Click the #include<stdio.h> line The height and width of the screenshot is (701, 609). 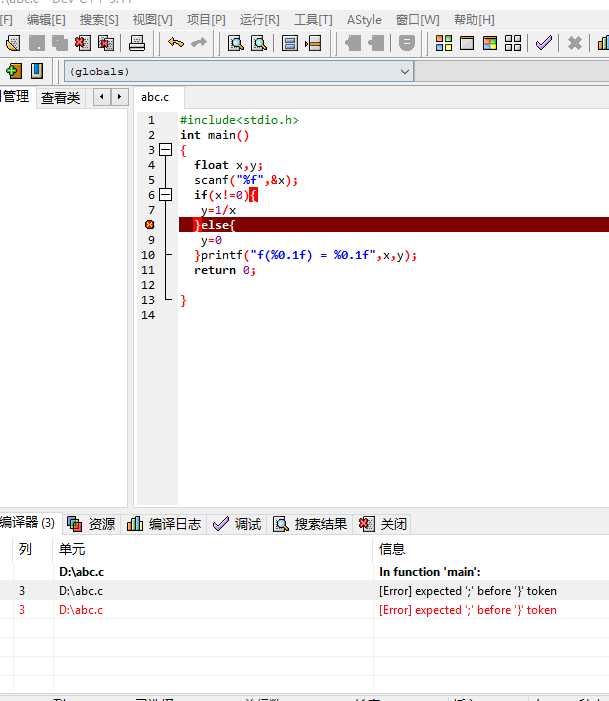click(x=239, y=120)
